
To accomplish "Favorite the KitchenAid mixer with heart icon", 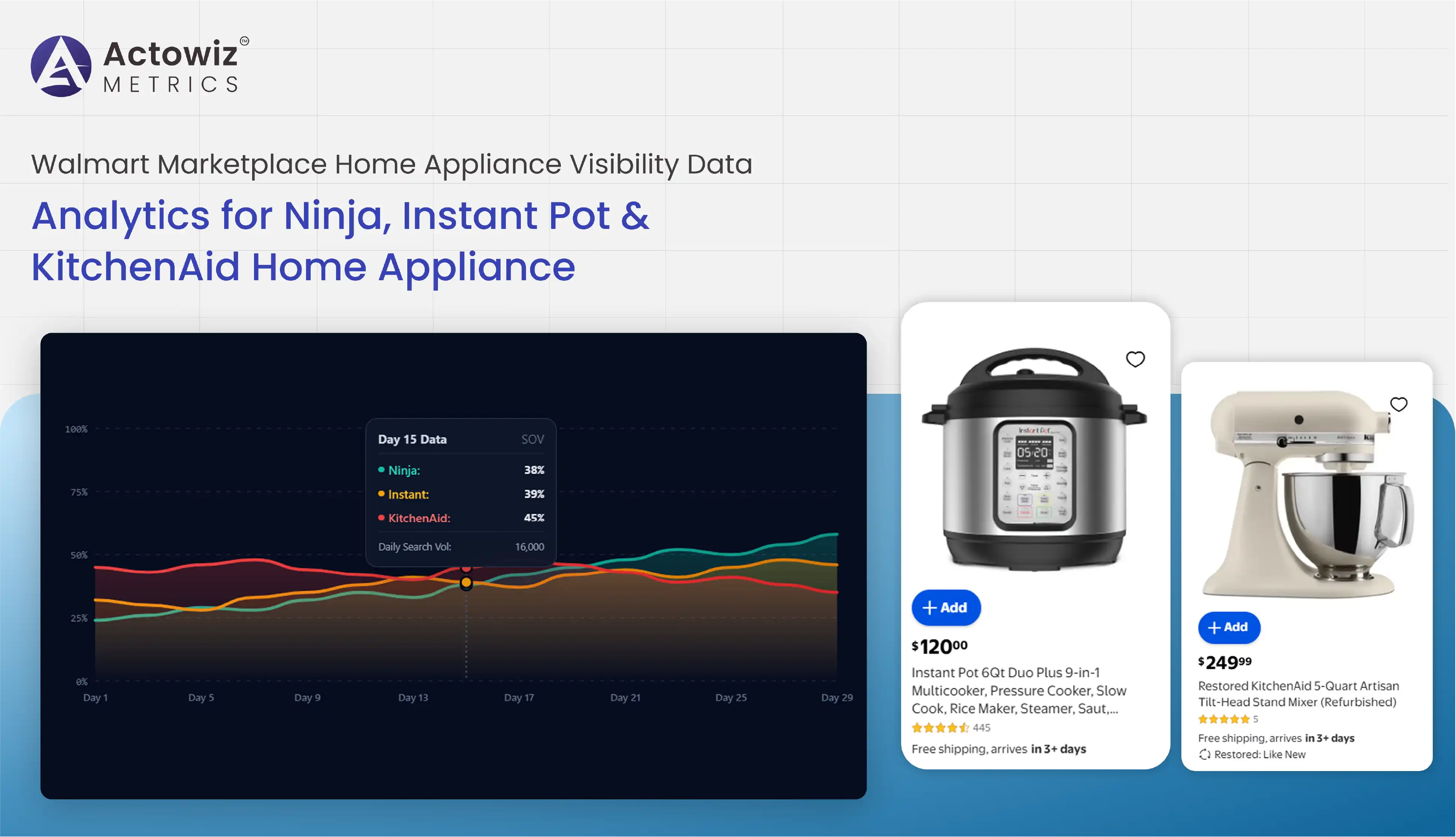I will pos(1399,404).
